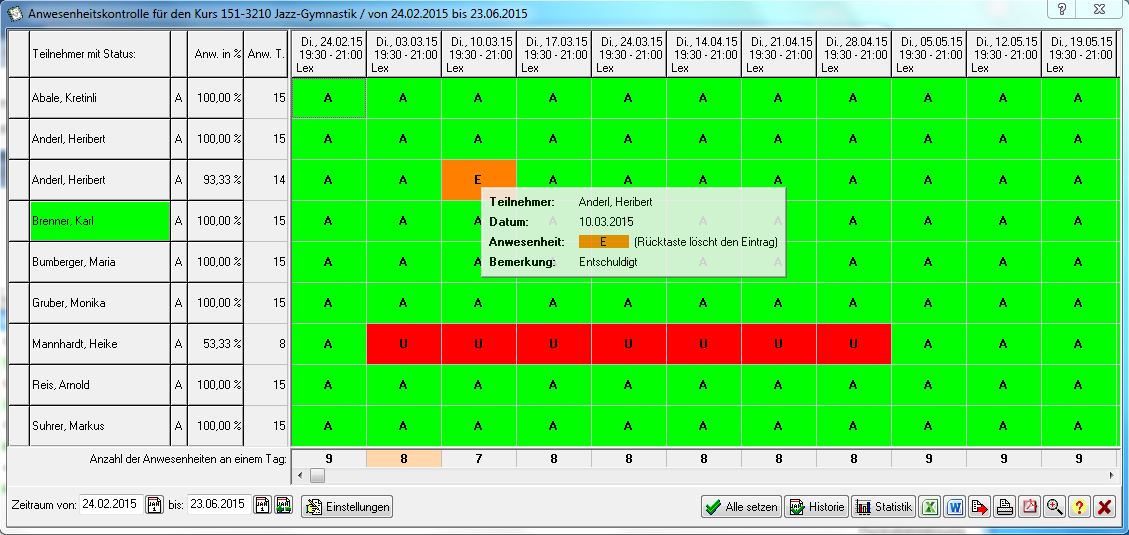This screenshot has width=1129, height=535.
Task: Click right arrow of horizontal scrollbar
Action: [x=1112, y=475]
